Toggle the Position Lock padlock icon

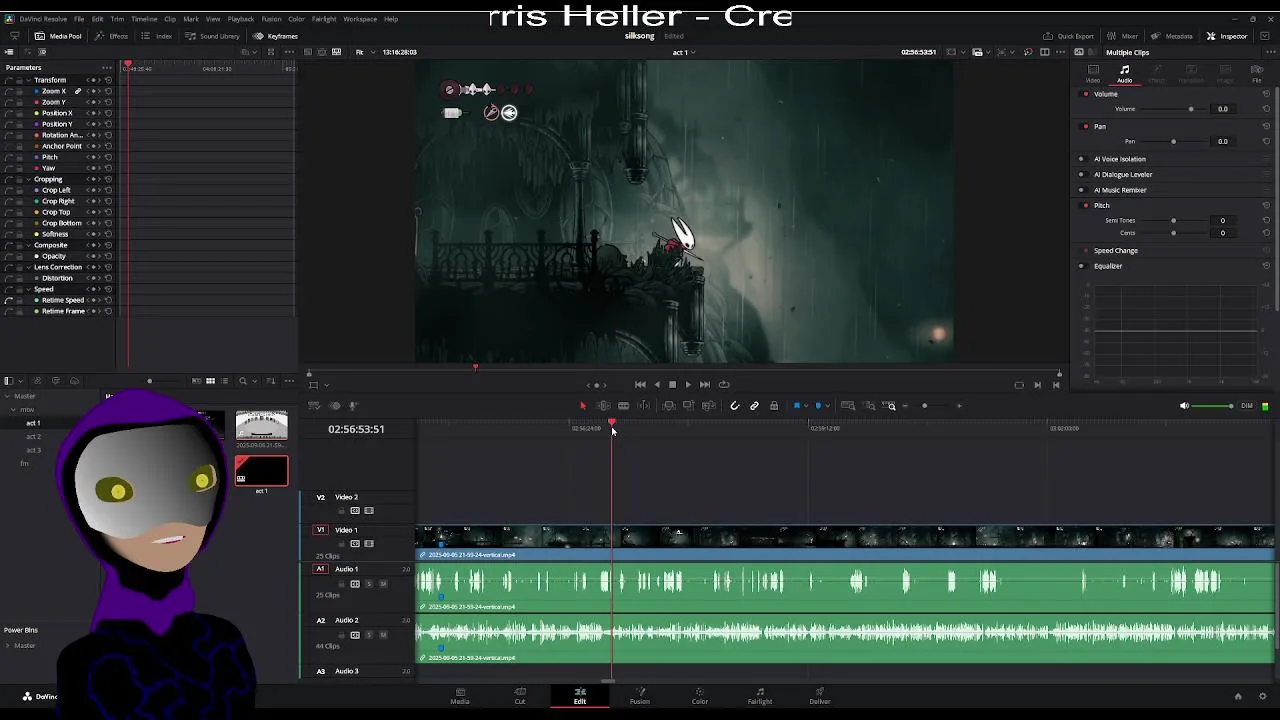click(x=774, y=406)
